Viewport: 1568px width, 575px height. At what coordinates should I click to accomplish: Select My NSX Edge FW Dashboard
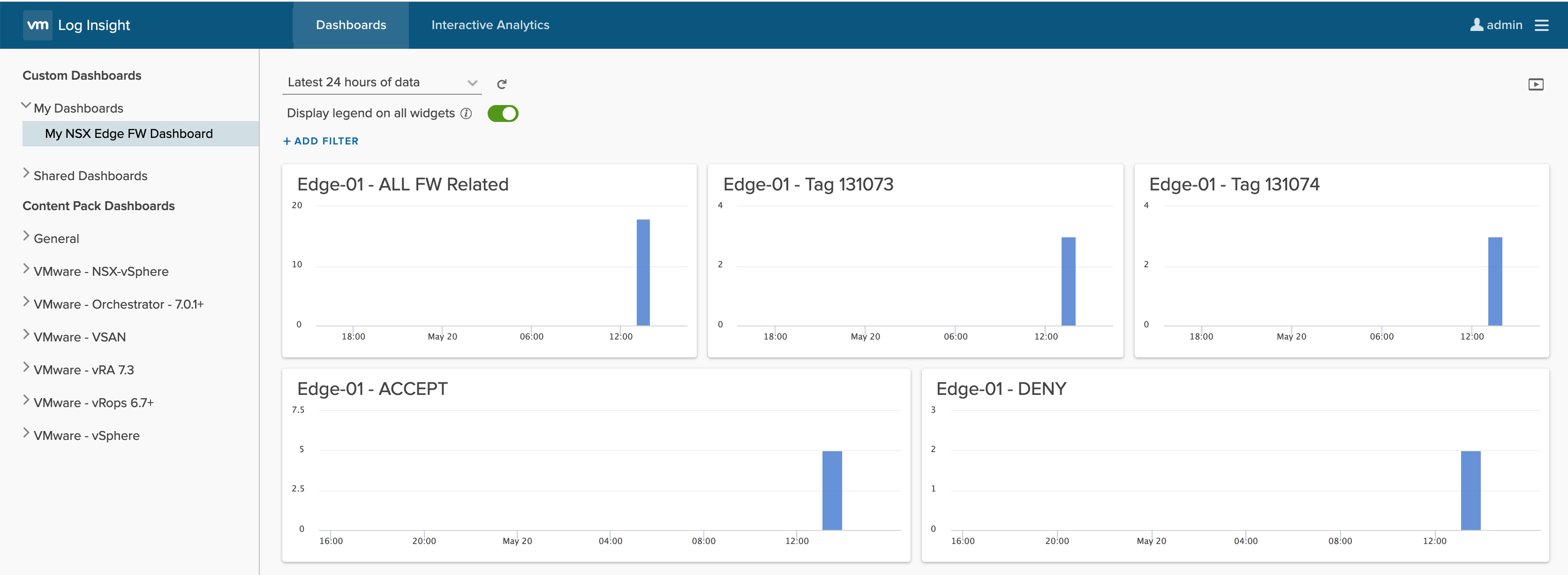[129, 133]
